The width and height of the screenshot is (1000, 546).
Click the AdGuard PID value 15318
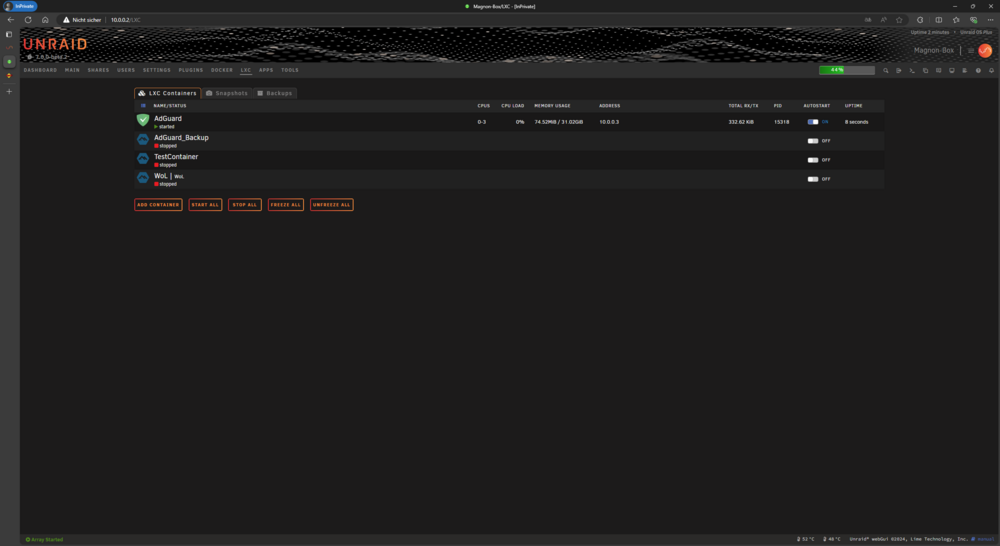click(x=781, y=122)
